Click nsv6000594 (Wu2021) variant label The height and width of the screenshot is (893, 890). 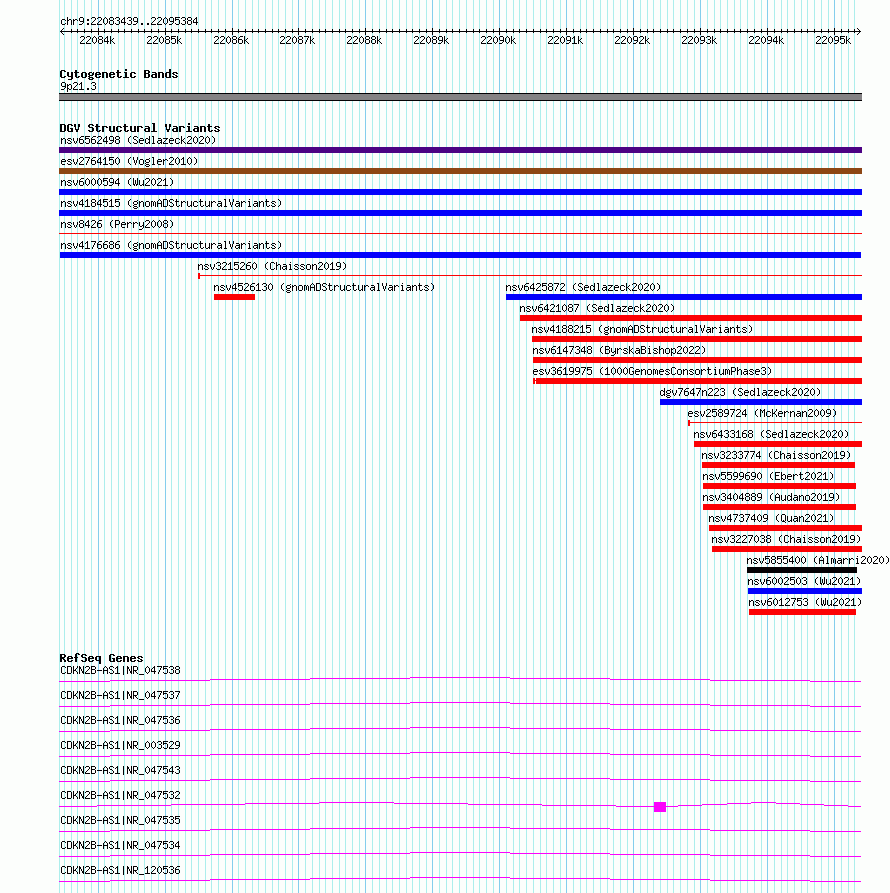point(117,182)
